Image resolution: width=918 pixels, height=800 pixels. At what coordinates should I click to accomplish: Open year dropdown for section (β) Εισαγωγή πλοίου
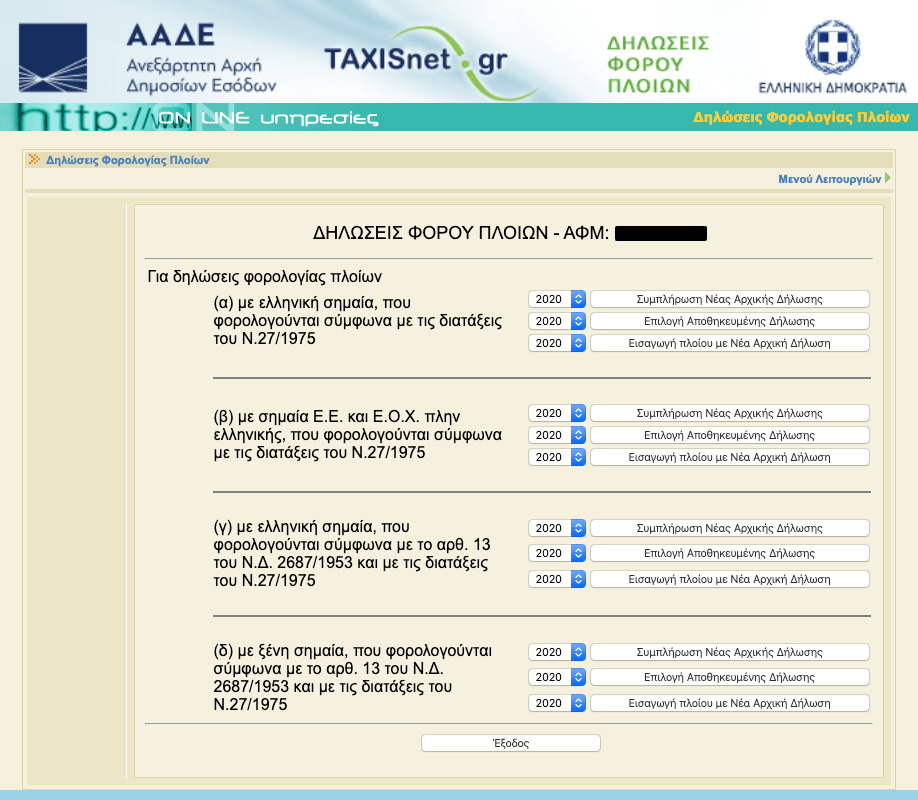[x=557, y=457]
